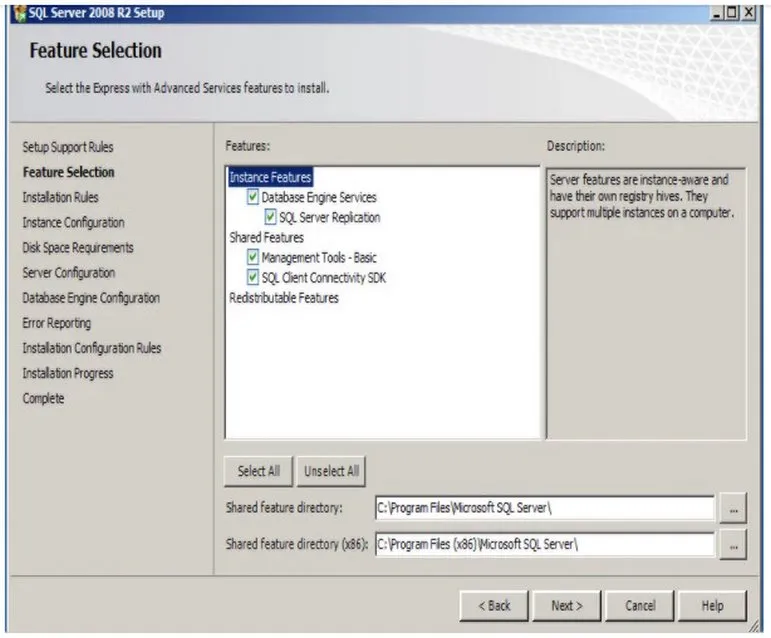Screen dimensions: 771x638
Task: Click the Instance Configuration step
Action: (73, 222)
